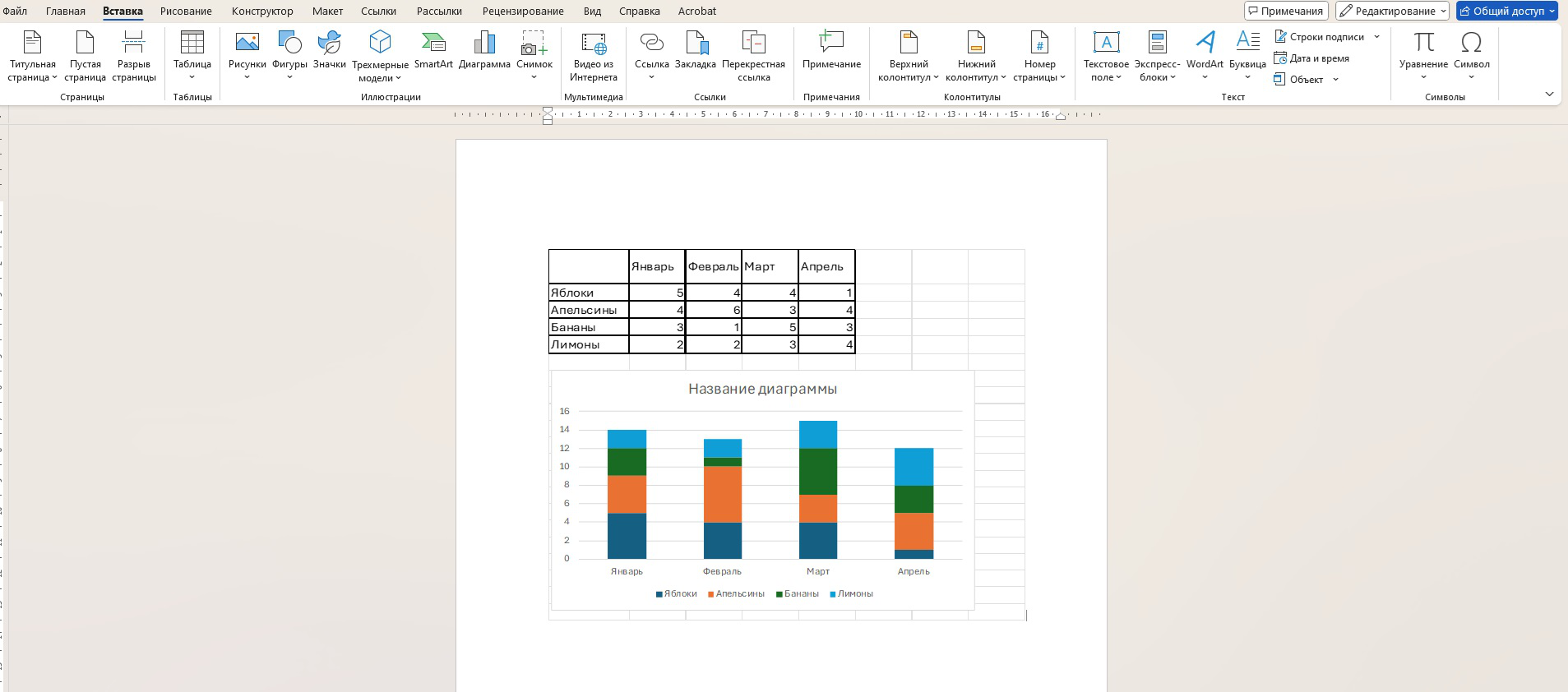Open the Рецензирование tab

[523, 12]
